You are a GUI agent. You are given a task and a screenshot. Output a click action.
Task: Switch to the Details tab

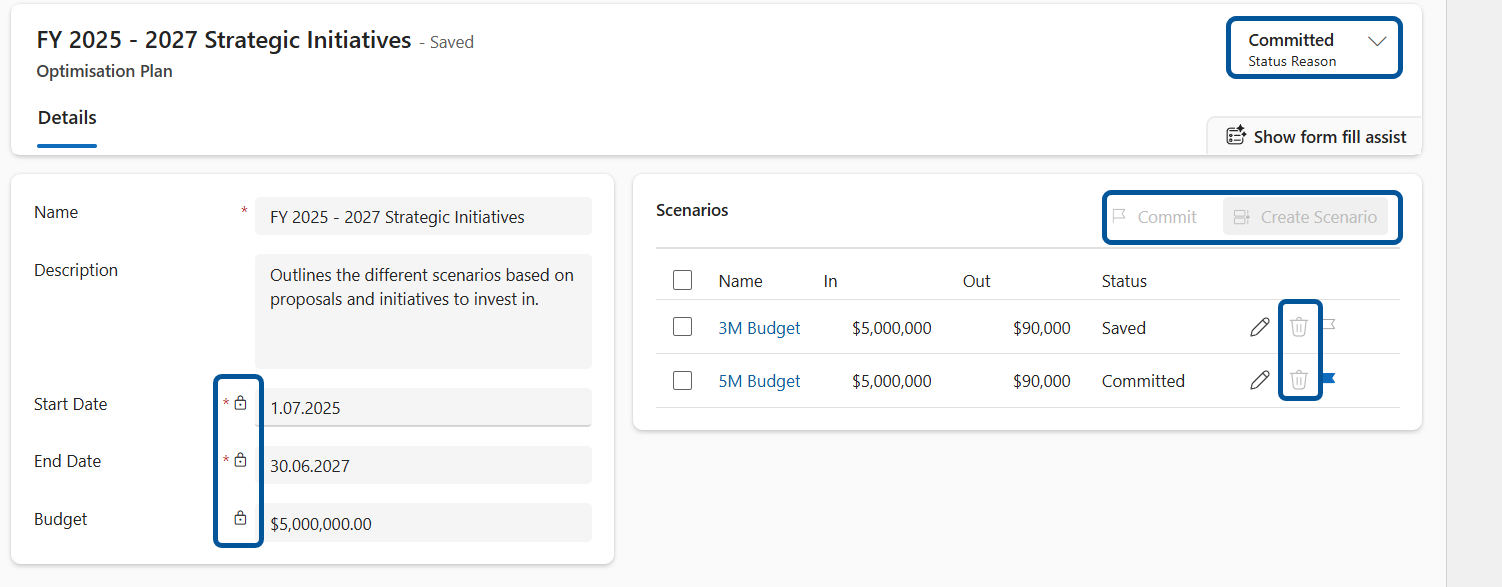coord(67,118)
